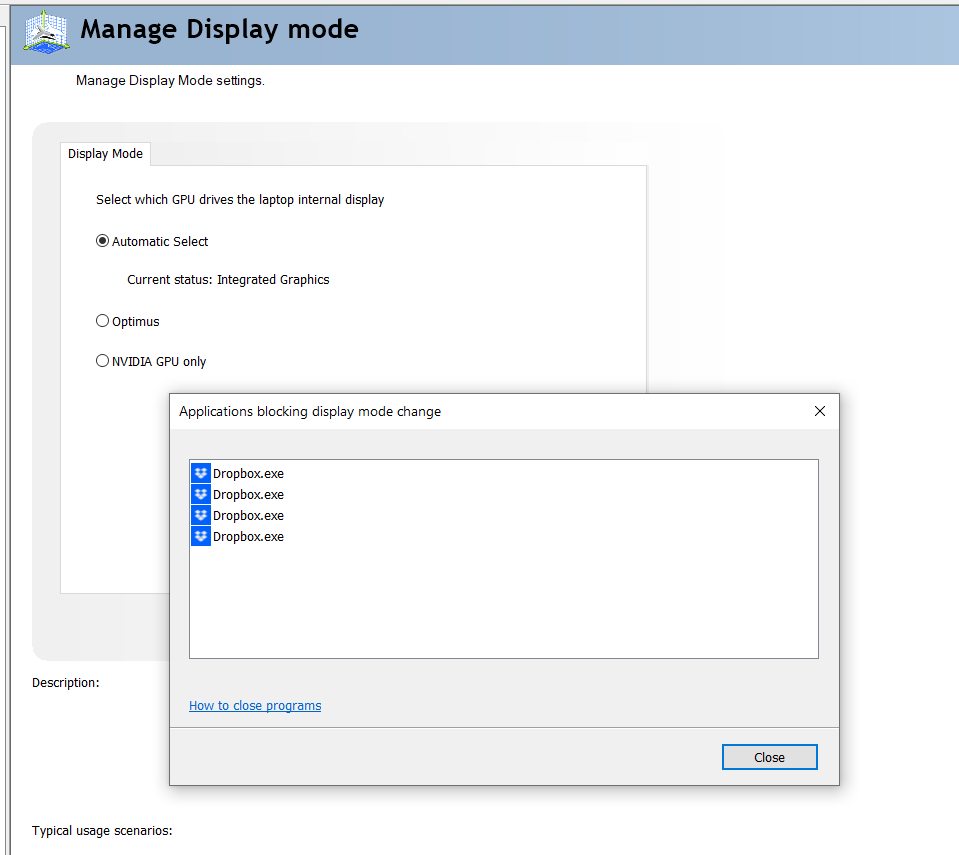
Task: Switch to the Display Mode tab
Action: point(105,154)
